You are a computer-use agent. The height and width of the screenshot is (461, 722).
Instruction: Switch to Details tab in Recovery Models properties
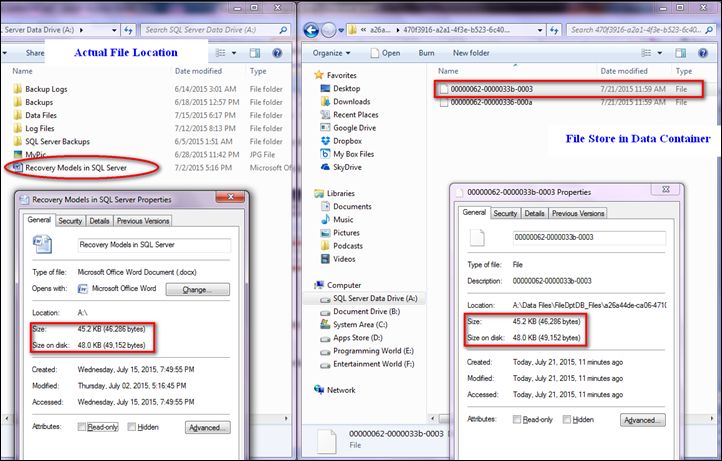(99, 221)
